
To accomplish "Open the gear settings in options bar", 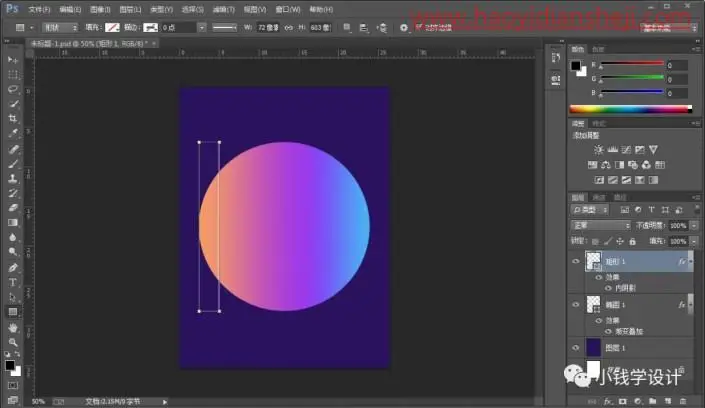I will tap(404, 28).
